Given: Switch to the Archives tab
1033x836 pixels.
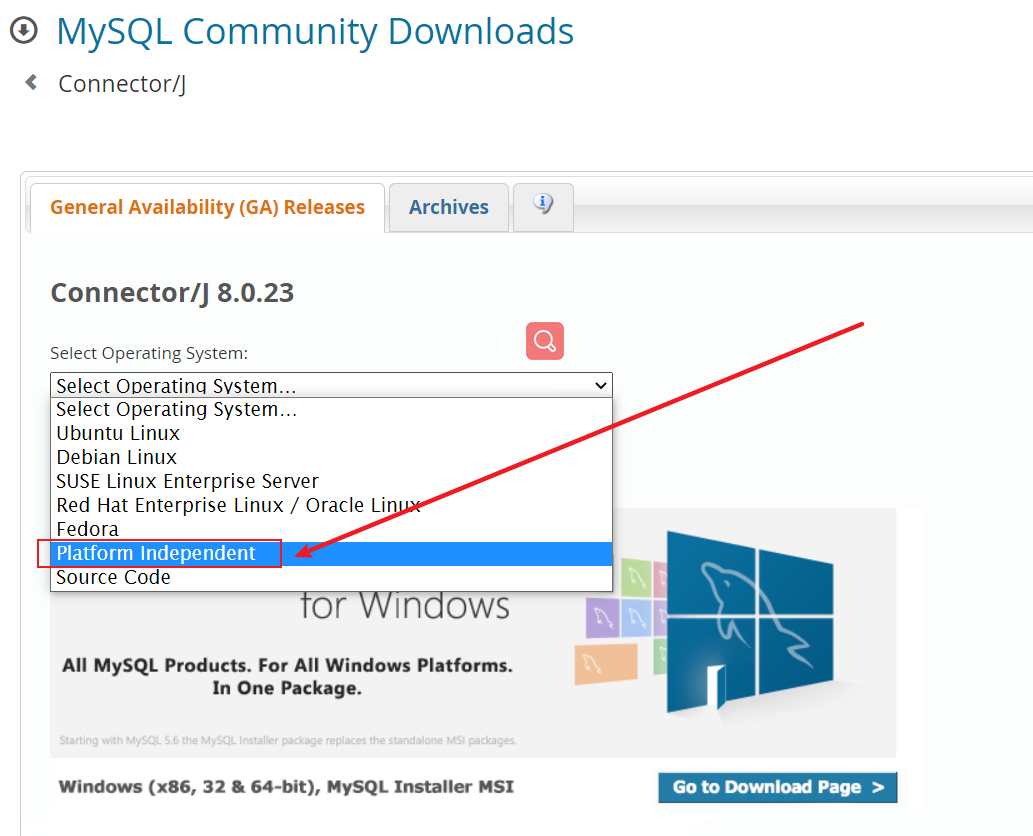Looking at the screenshot, I should 449,208.
